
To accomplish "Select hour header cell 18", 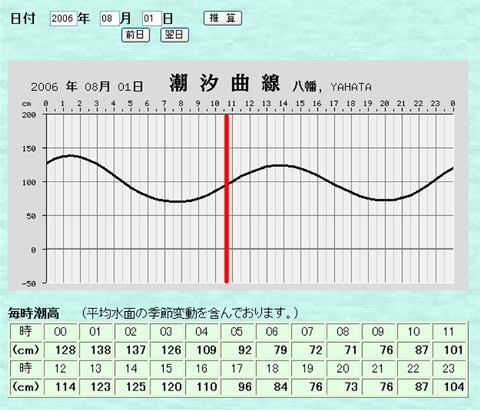I will (273, 369).
